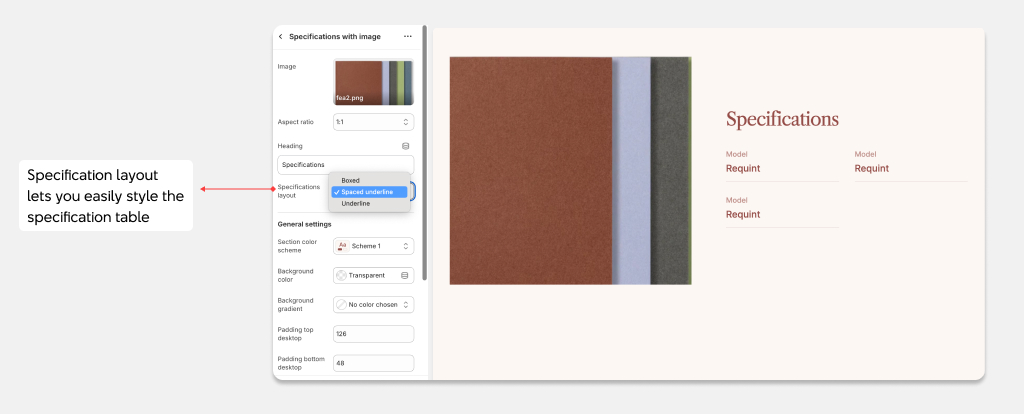Image resolution: width=1024 pixels, height=414 pixels.
Task: Click the Specifications heading in the preview
Action: (x=782, y=119)
